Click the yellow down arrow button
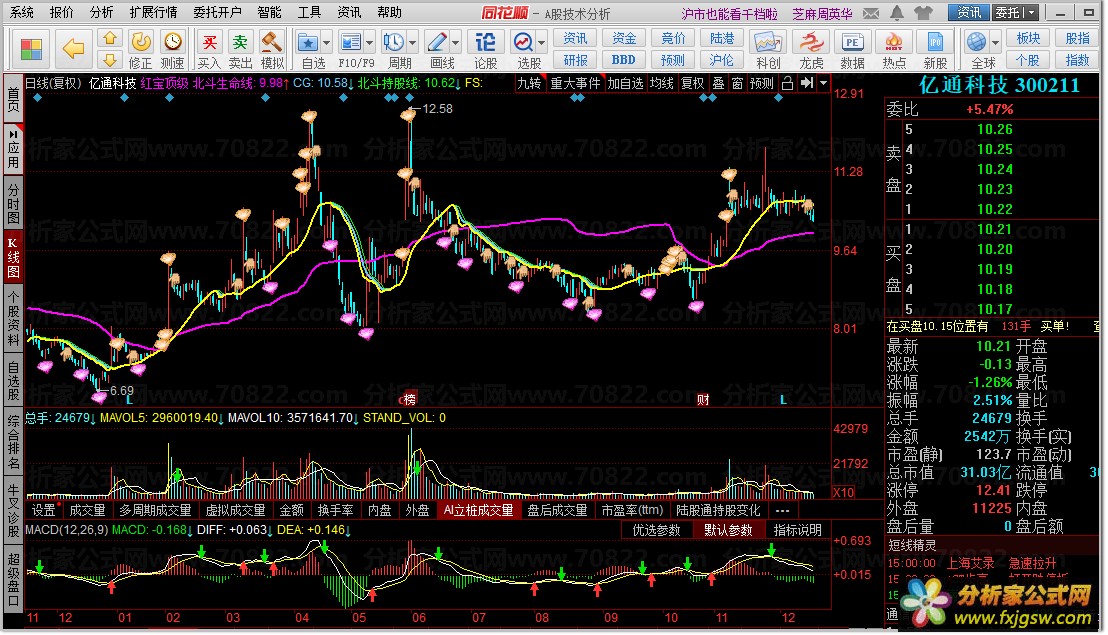1108x635 pixels. click(x=110, y=59)
